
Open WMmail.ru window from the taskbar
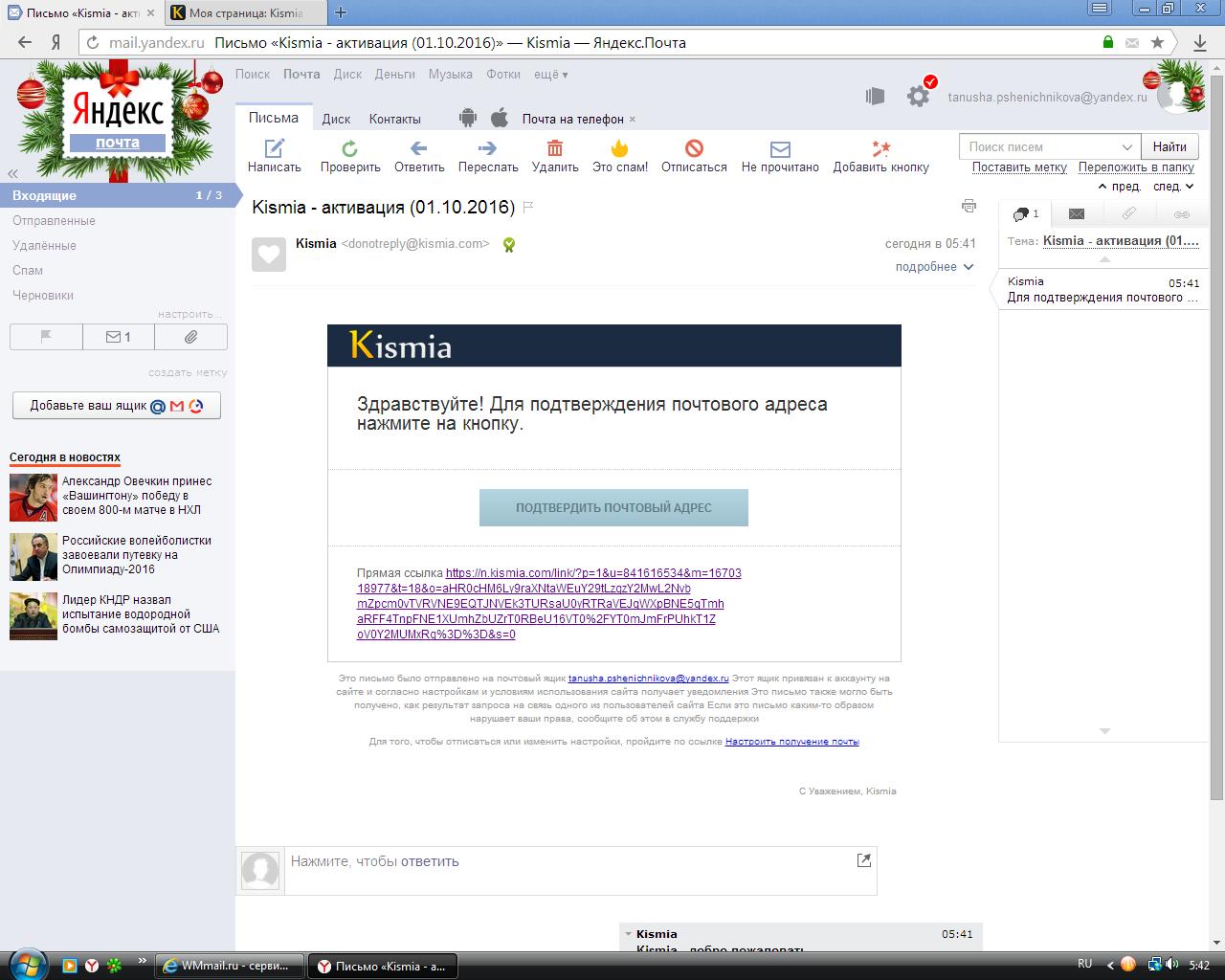230,966
